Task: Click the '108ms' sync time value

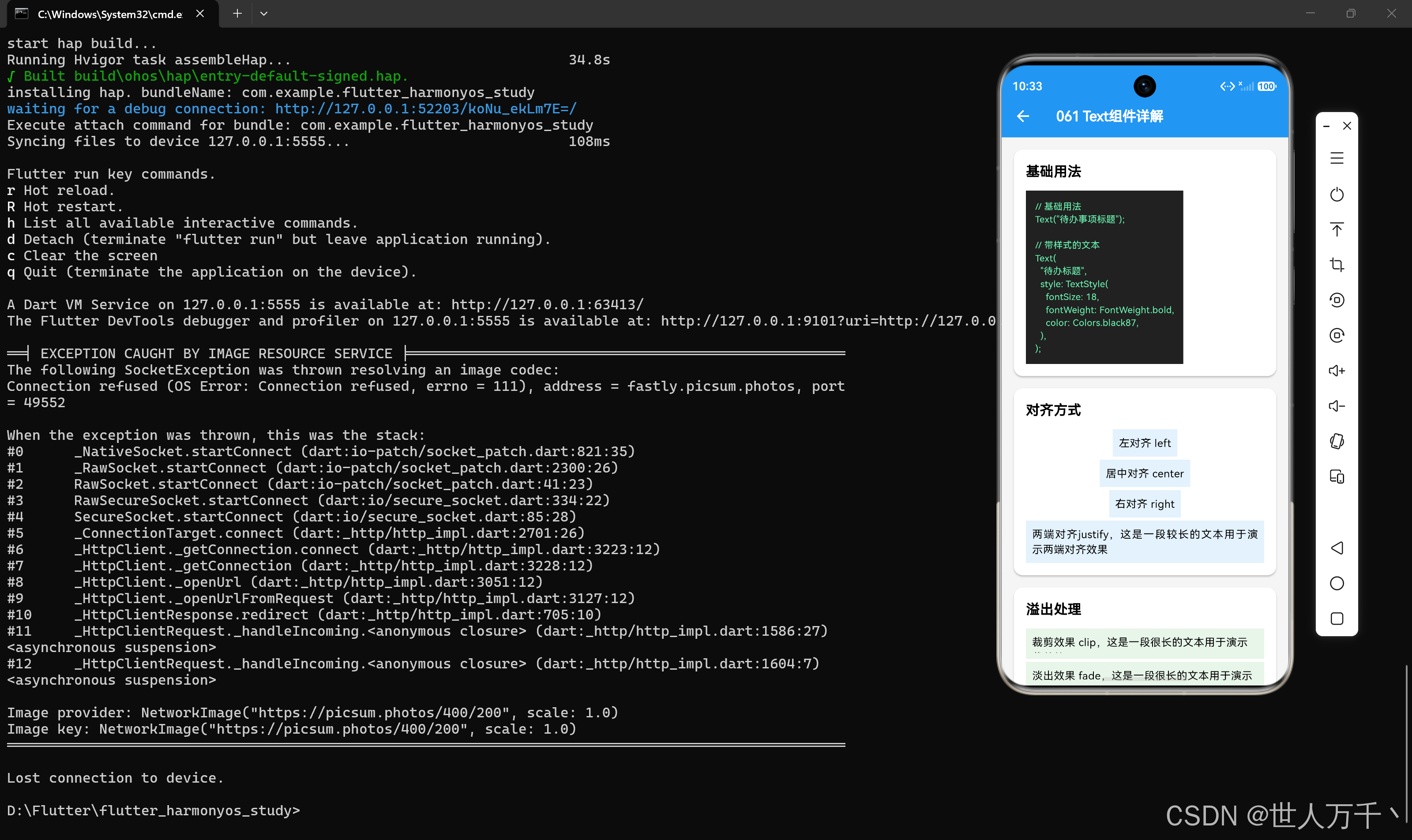Action: [x=590, y=141]
